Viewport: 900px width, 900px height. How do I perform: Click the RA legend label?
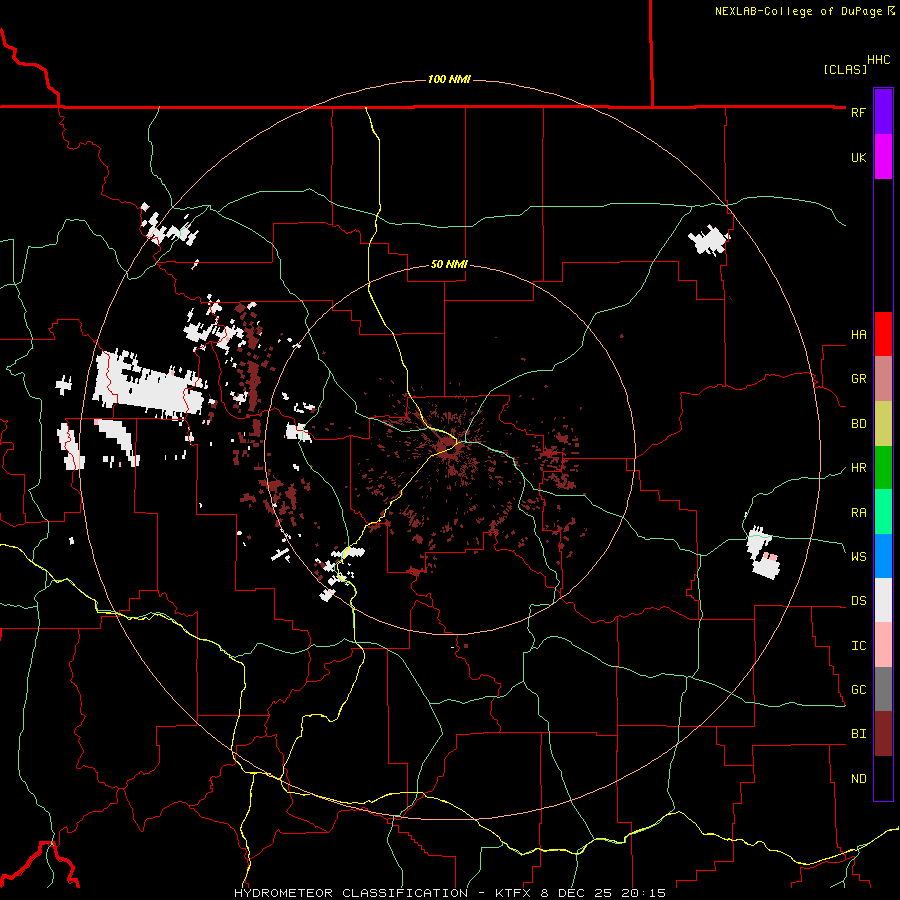pos(858,513)
